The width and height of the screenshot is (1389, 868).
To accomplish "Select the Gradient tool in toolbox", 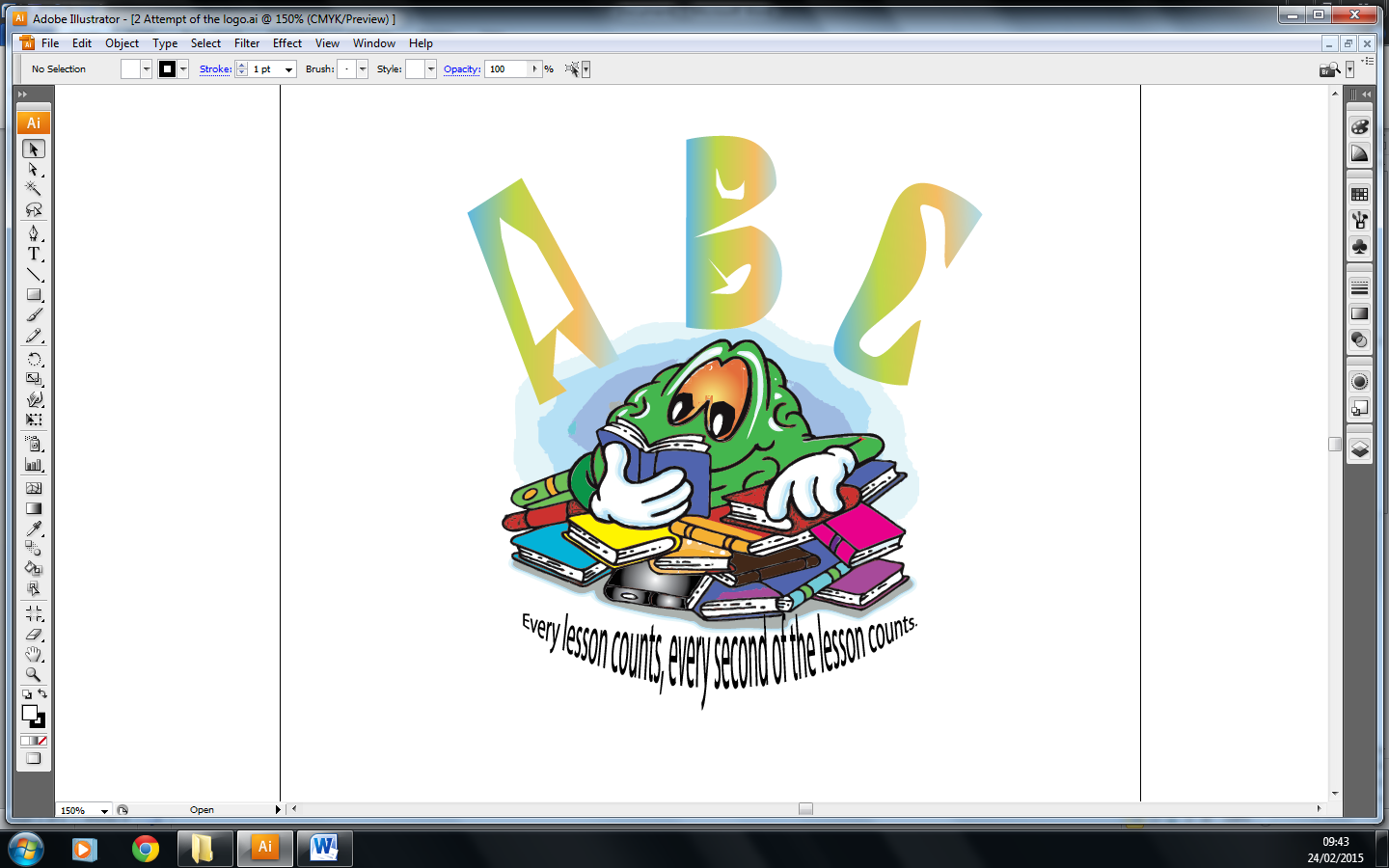I will [x=34, y=508].
